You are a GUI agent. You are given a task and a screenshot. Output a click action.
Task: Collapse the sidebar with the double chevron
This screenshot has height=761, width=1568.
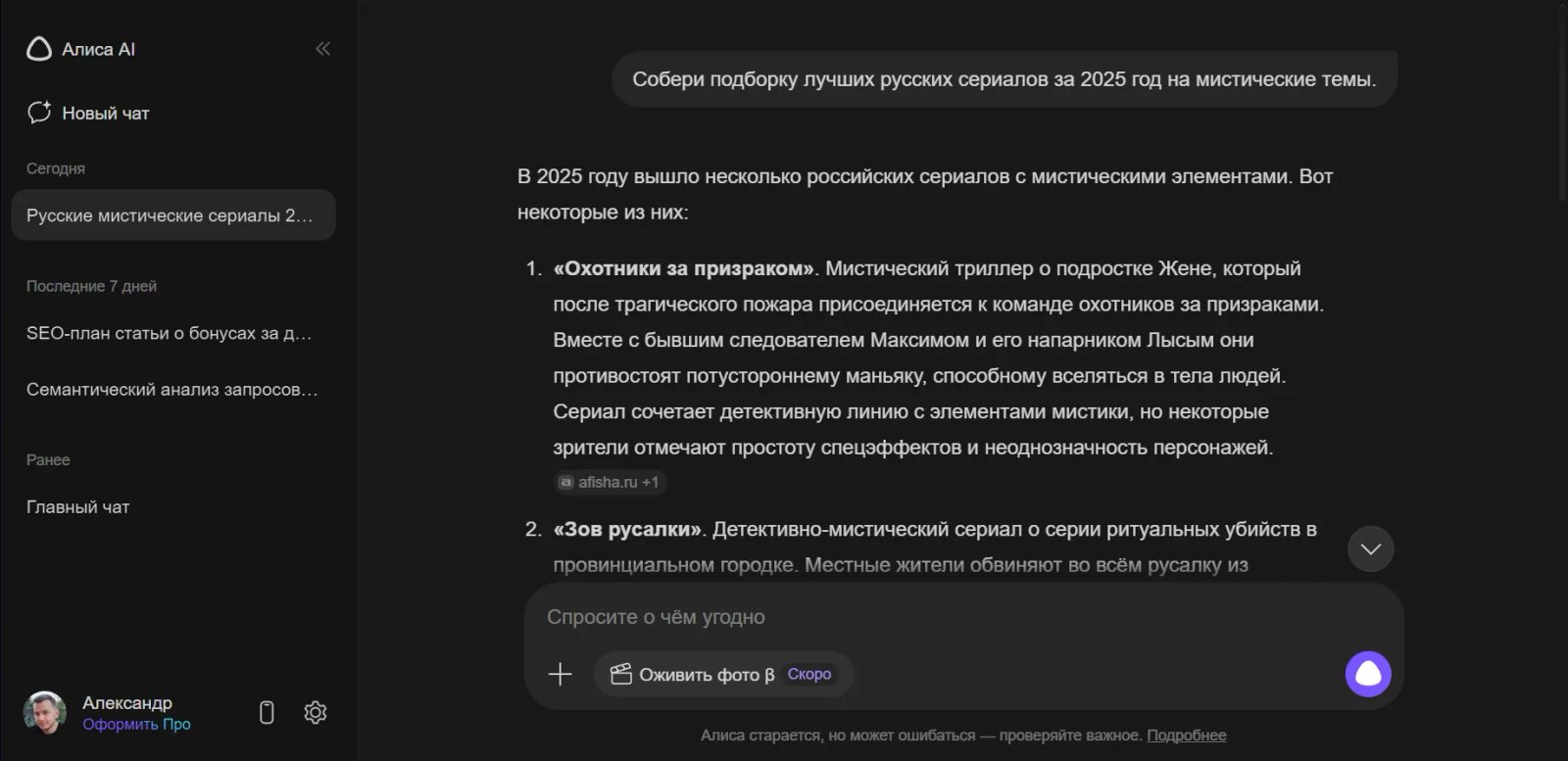tap(321, 48)
